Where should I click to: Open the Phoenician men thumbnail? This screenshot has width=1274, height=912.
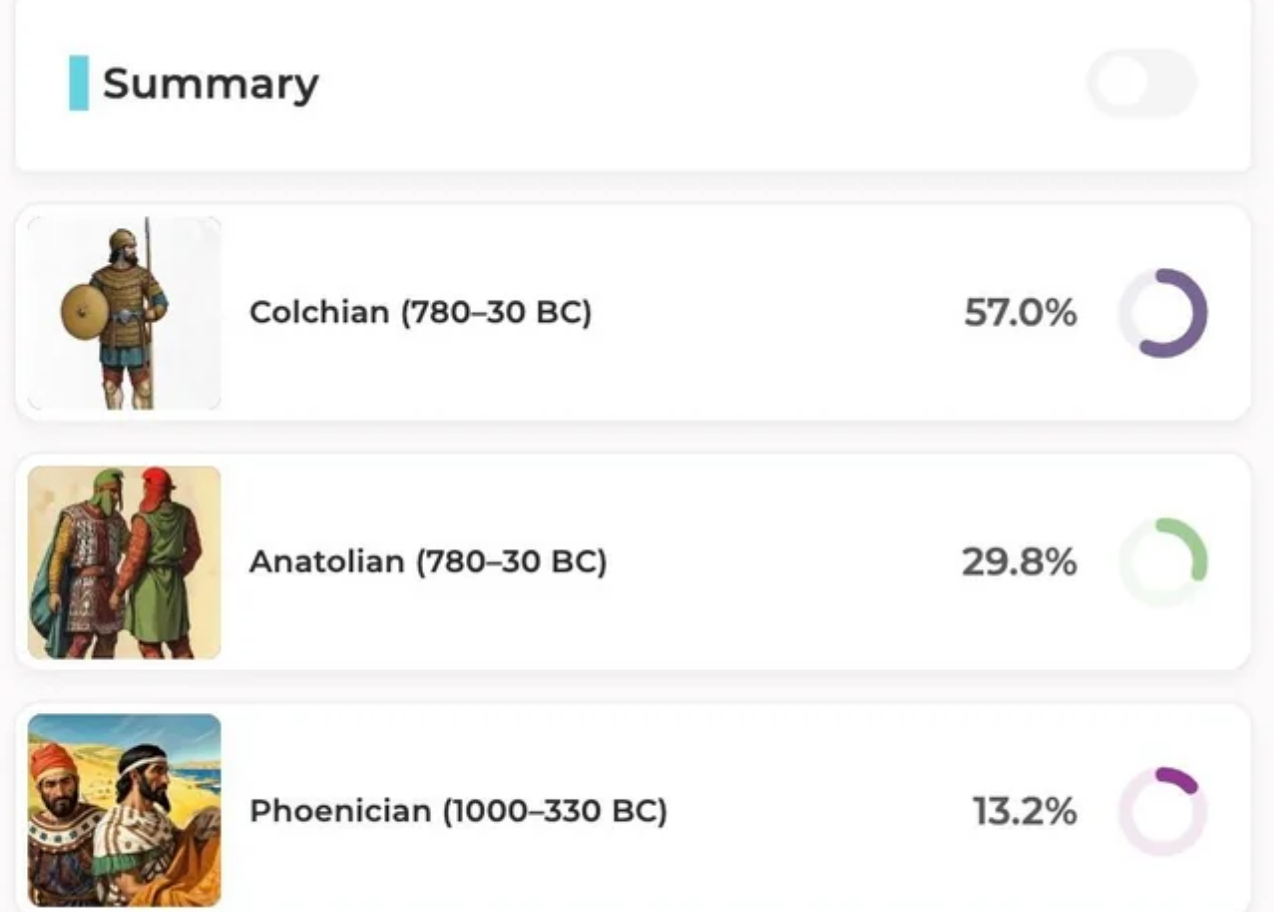coord(124,810)
